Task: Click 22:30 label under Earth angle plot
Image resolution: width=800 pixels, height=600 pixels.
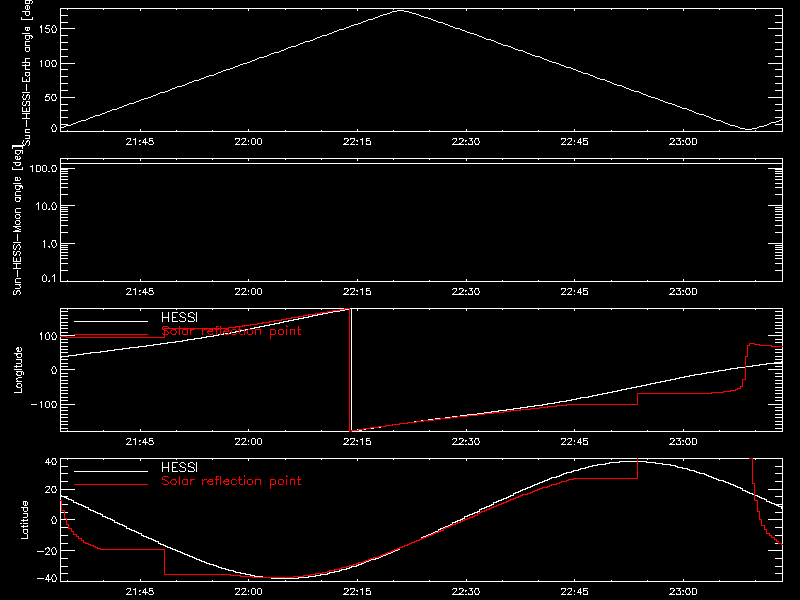Action: pyautogui.click(x=466, y=142)
